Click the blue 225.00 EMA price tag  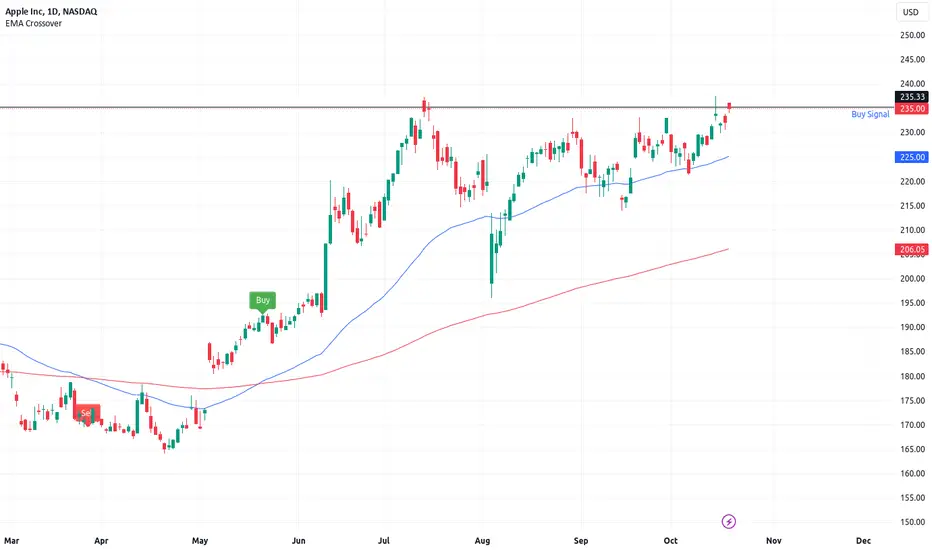pyautogui.click(x=912, y=157)
